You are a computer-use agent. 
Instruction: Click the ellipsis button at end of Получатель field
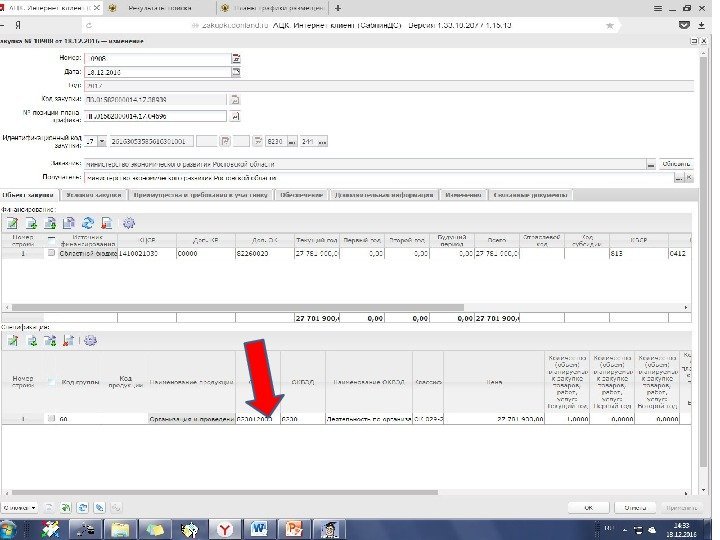(x=679, y=178)
